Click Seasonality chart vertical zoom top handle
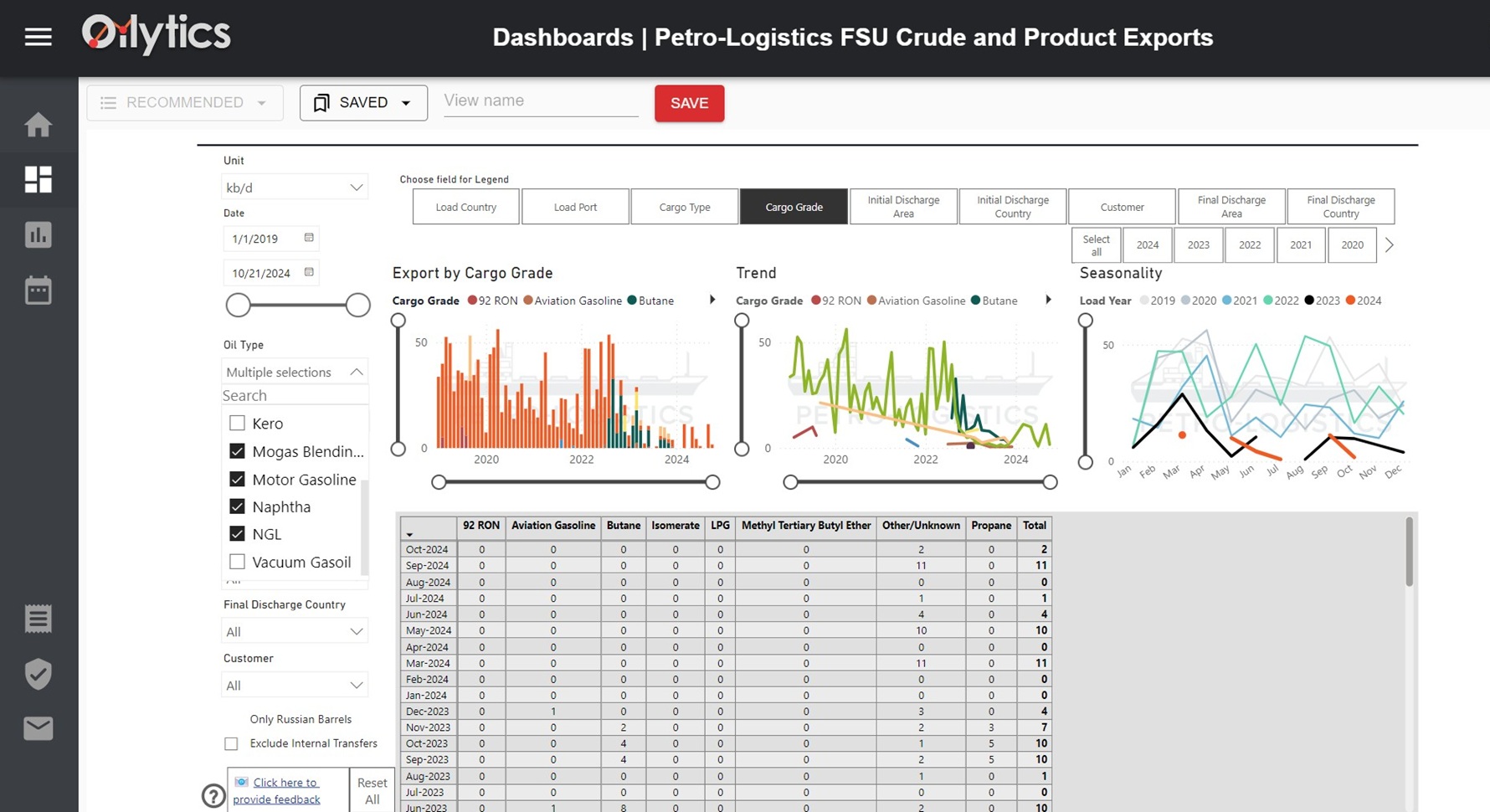This screenshot has width=1490, height=812. (x=1086, y=321)
